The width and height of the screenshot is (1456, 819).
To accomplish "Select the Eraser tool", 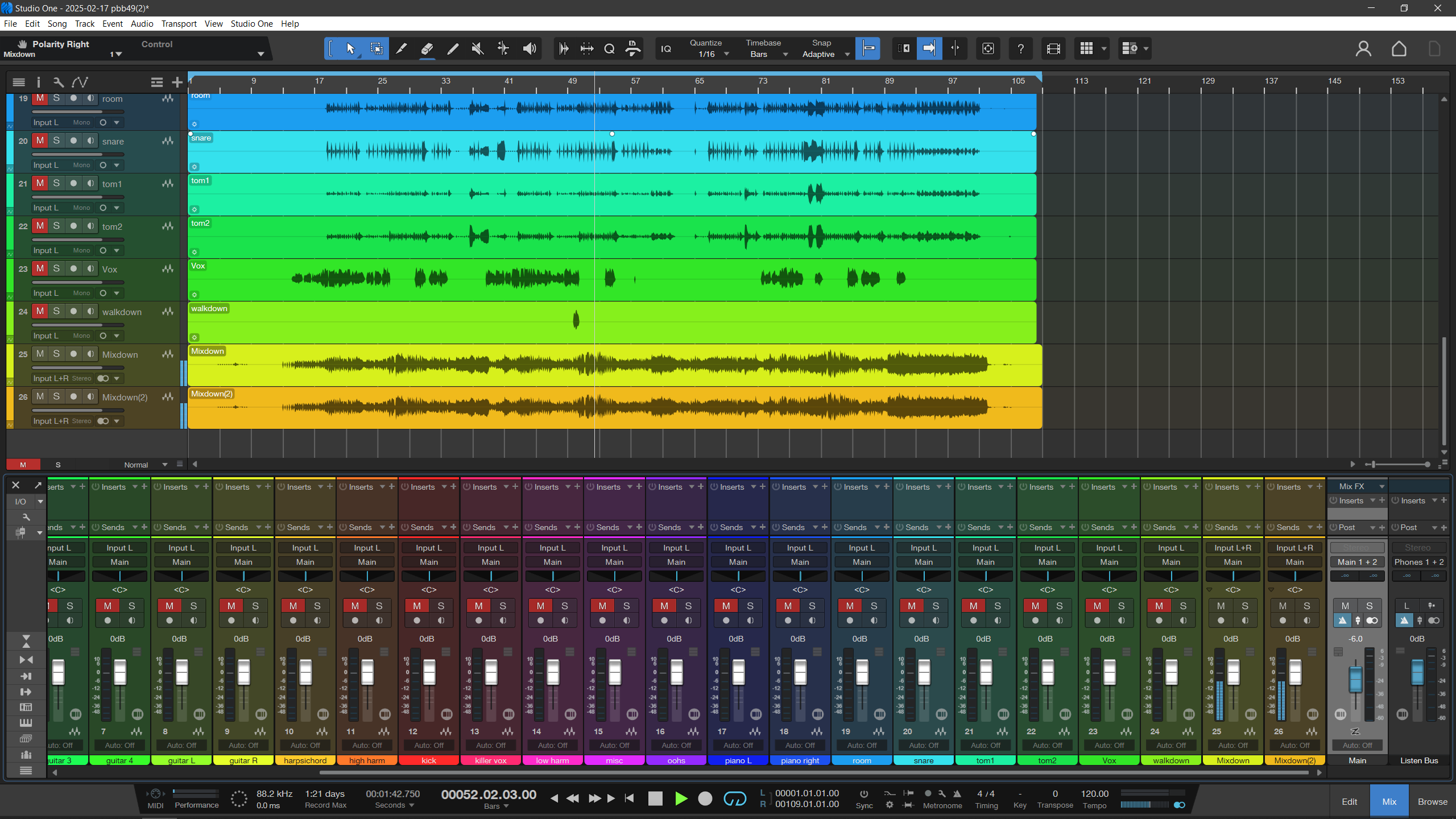I will coord(427,49).
